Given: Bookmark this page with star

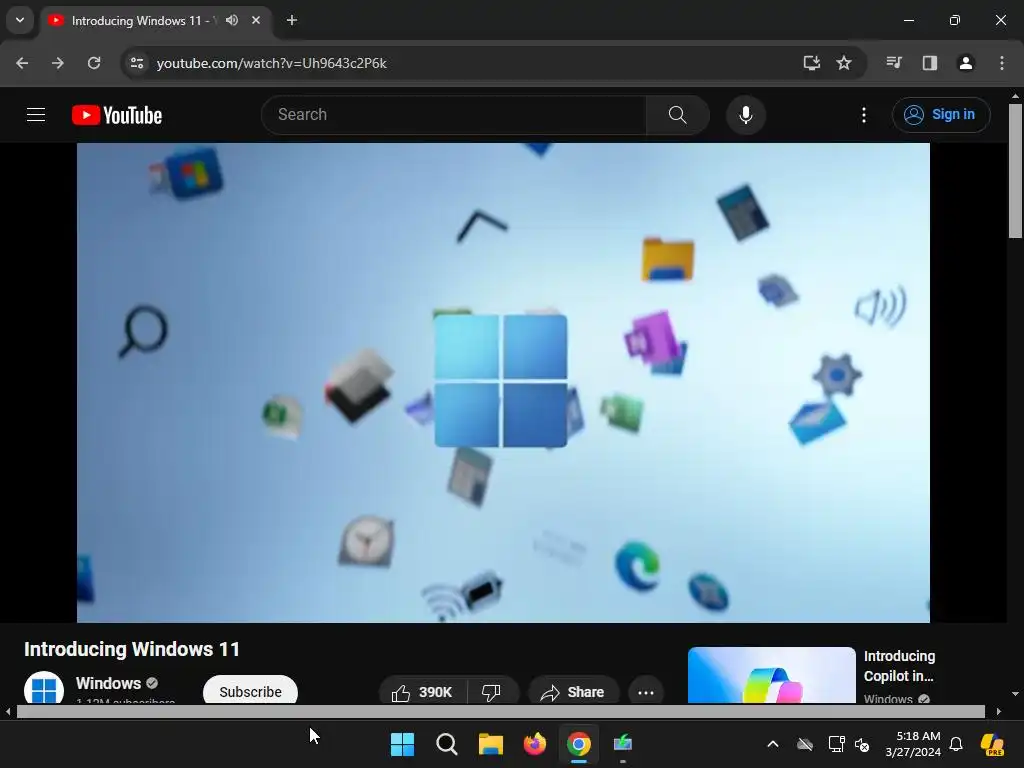Looking at the screenshot, I should (x=844, y=63).
